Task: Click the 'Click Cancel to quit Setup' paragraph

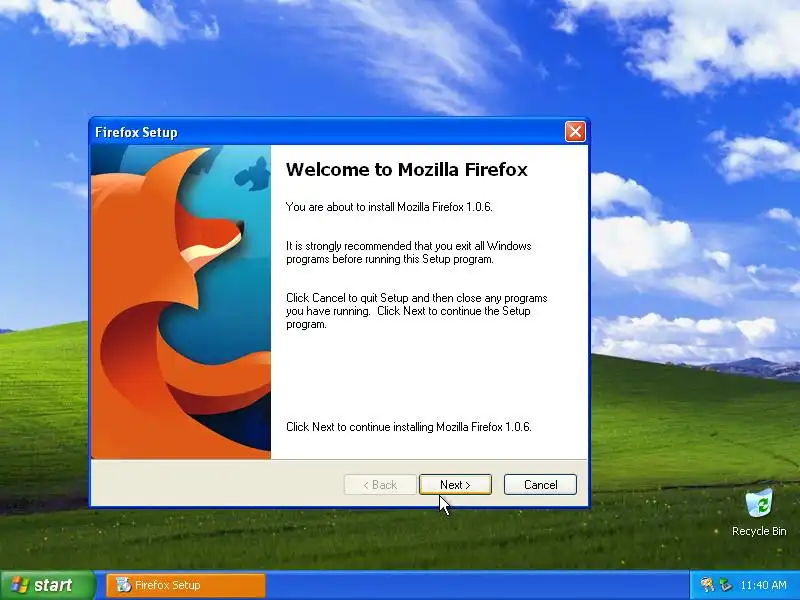Action: 416,311
